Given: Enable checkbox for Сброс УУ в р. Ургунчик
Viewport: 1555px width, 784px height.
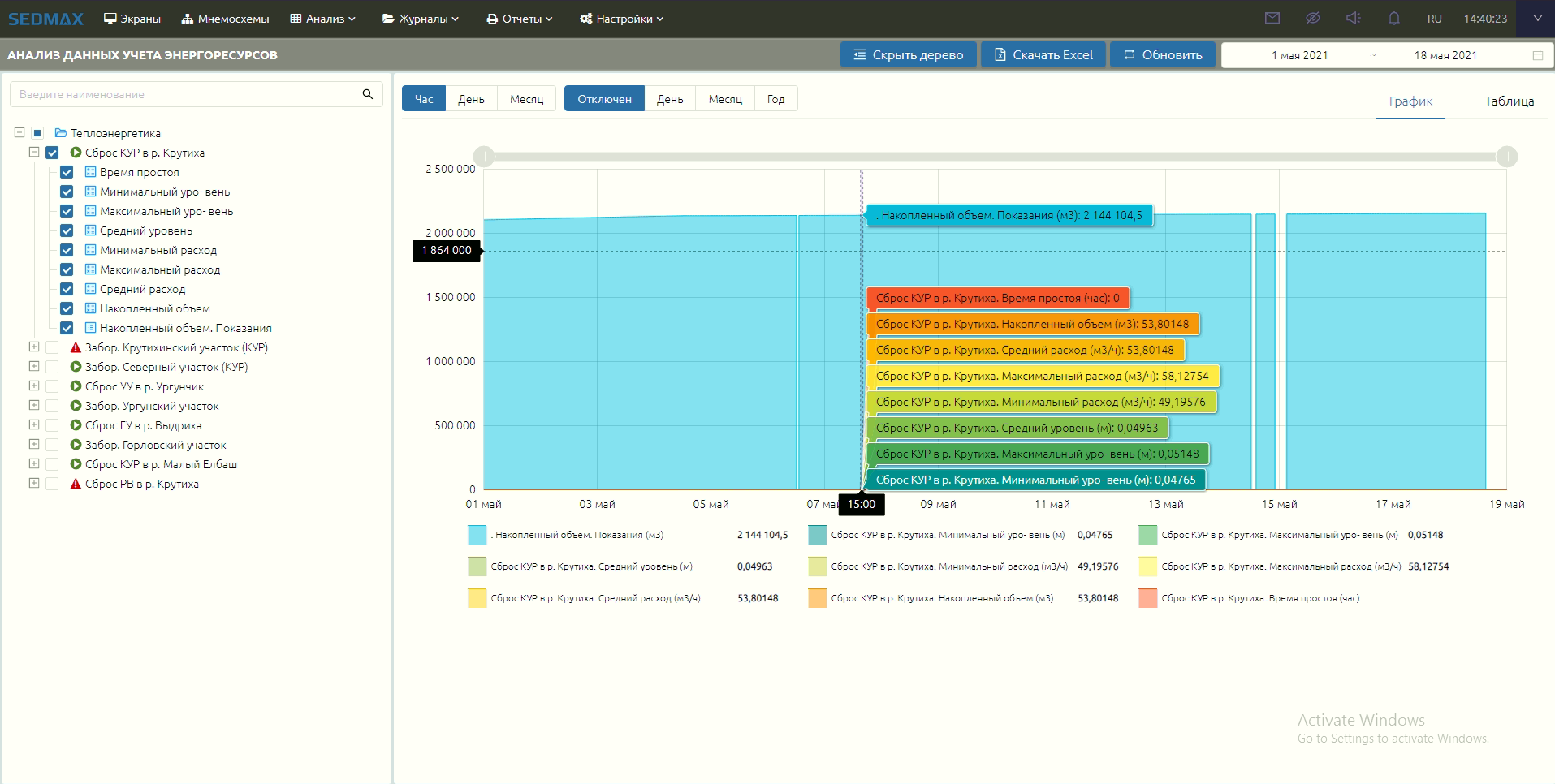Looking at the screenshot, I should (x=52, y=386).
